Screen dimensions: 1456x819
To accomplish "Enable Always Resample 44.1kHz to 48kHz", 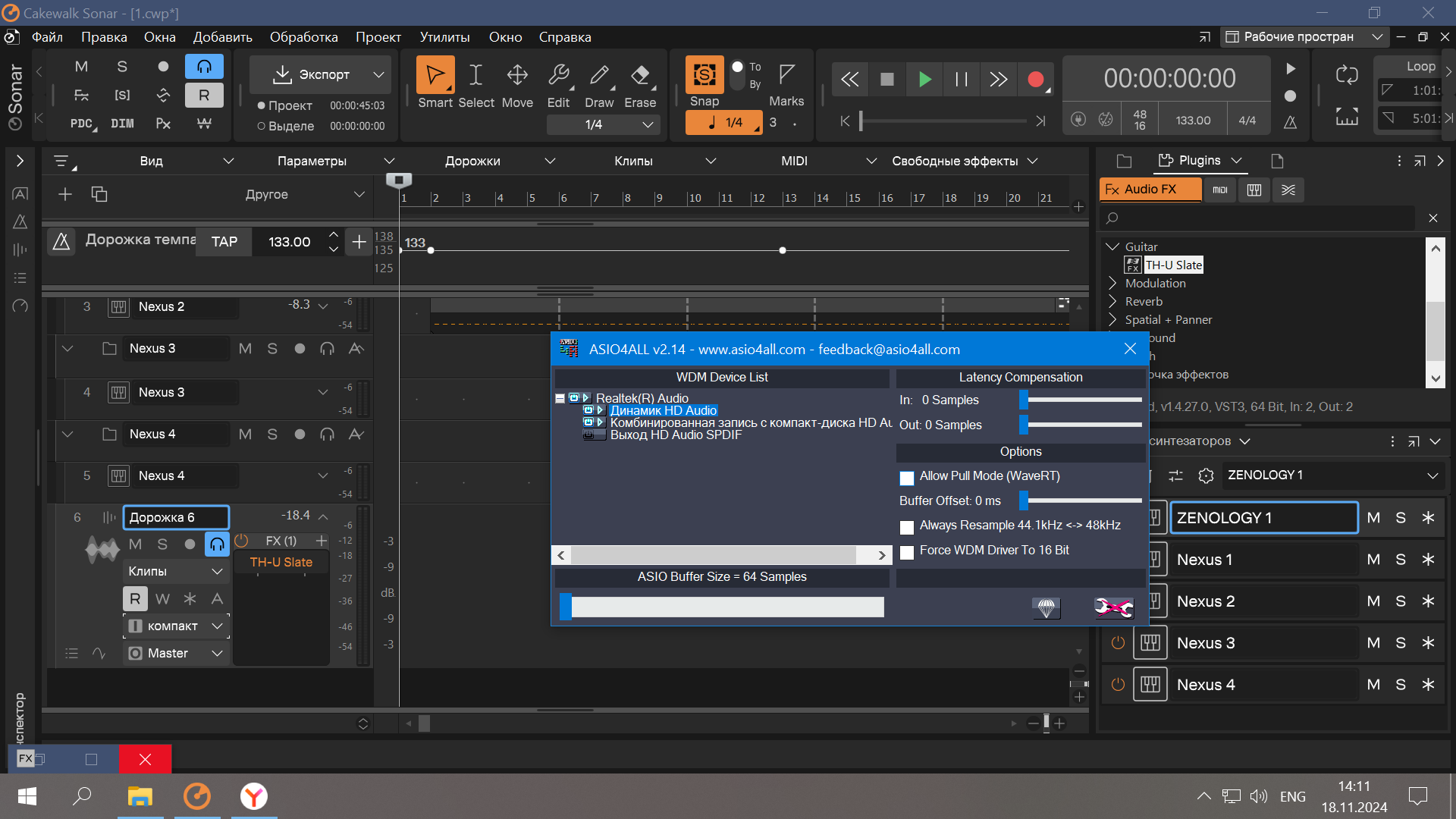I will [x=907, y=525].
